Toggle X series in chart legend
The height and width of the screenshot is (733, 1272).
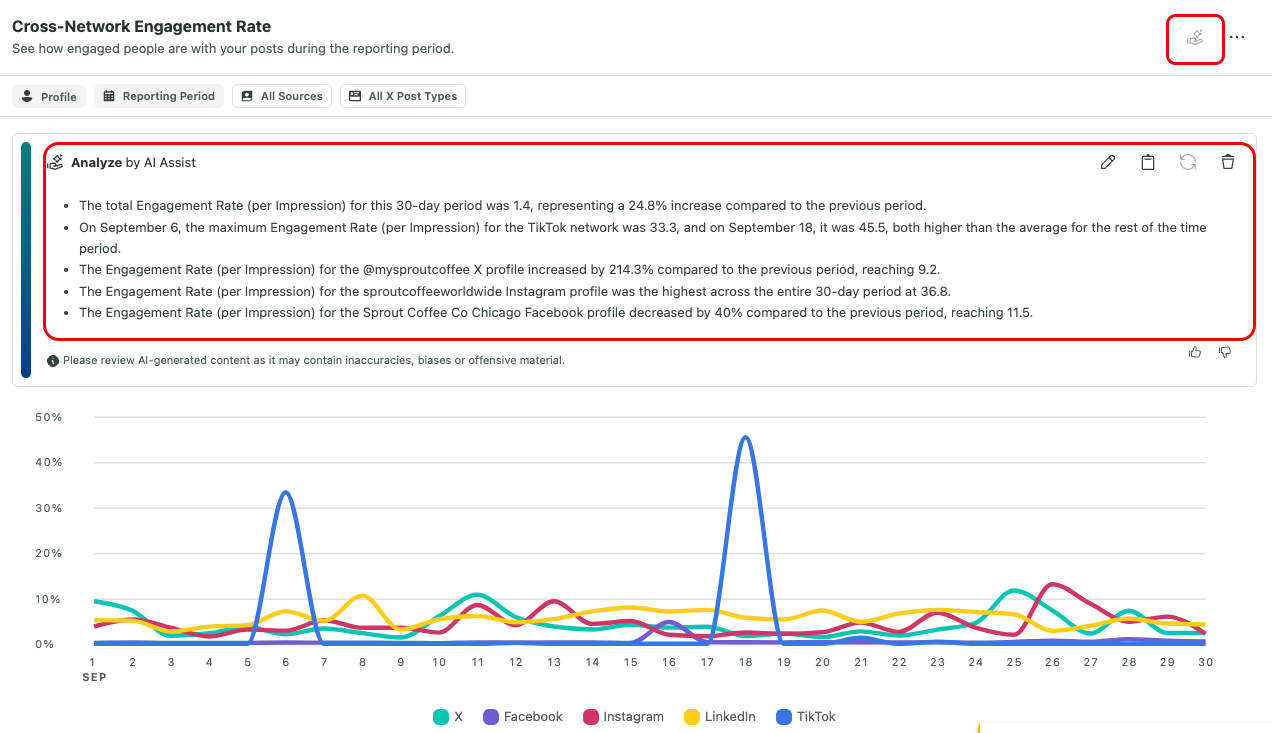point(448,716)
